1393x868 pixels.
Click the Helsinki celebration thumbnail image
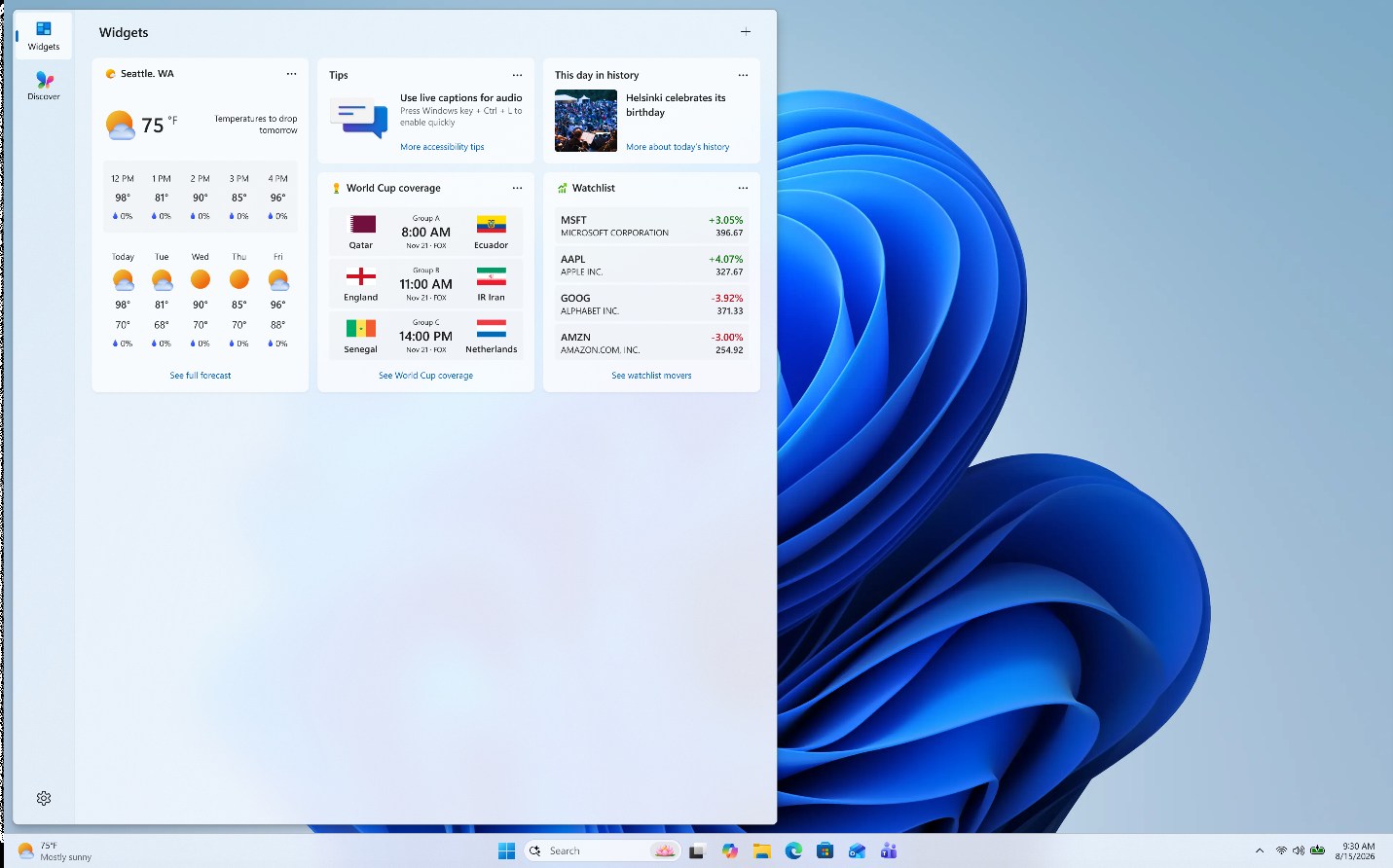click(x=586, y=121)
